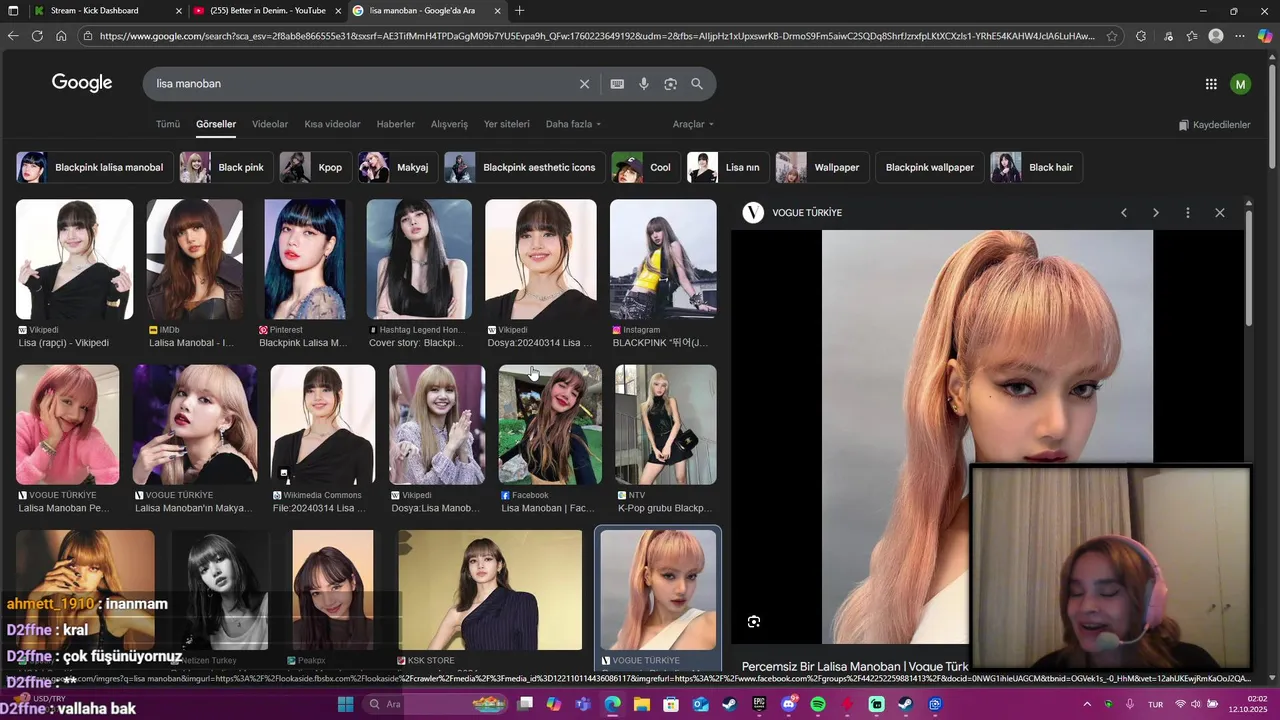This screenshot has width=1280, height=720.
Task: Choose the Lisa nın filter chip
Action: pos(728,167)
